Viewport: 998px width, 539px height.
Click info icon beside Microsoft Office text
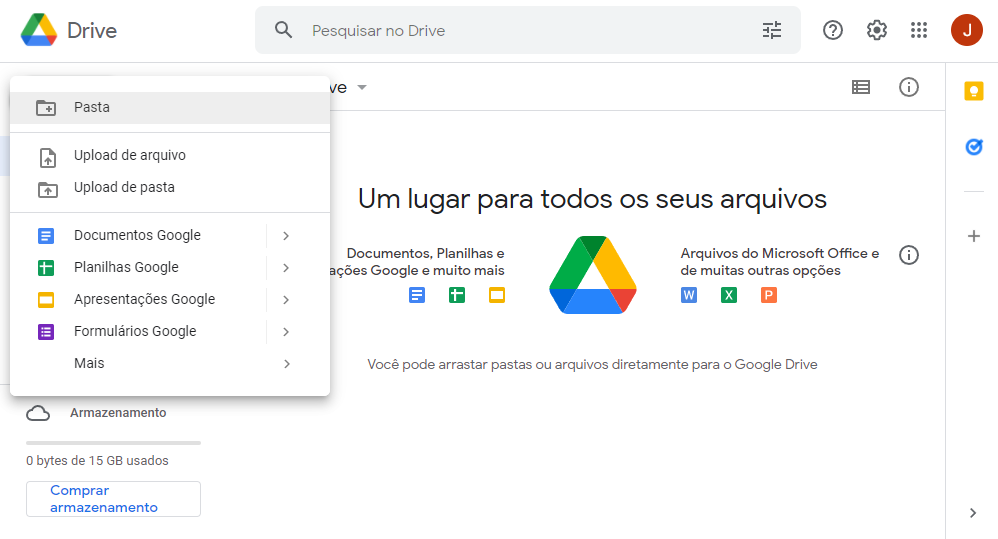tap(908, 255)
